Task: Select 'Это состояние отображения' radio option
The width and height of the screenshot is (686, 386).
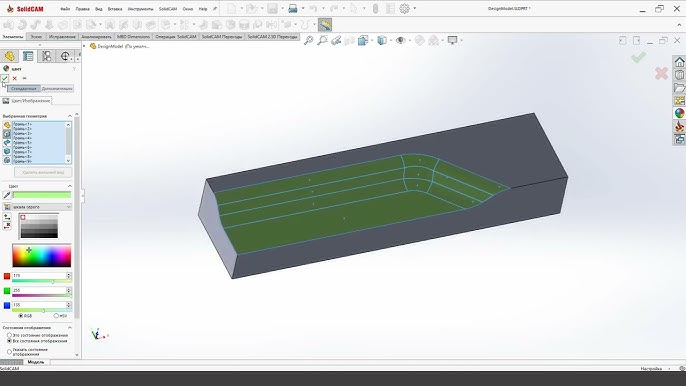Action: [9, 335]
